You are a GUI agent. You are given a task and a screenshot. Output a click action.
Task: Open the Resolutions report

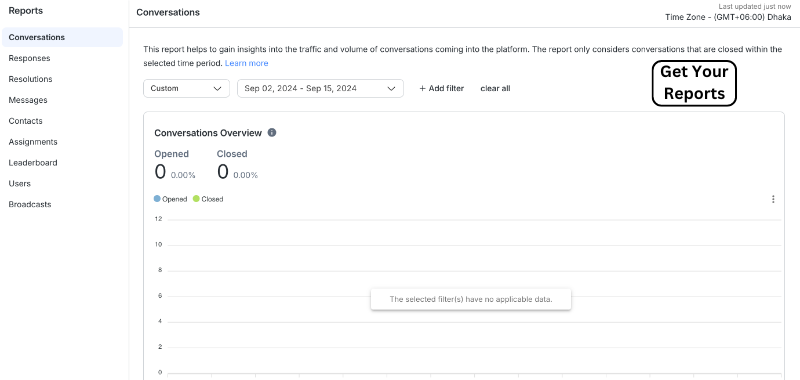tap(30, 79)
